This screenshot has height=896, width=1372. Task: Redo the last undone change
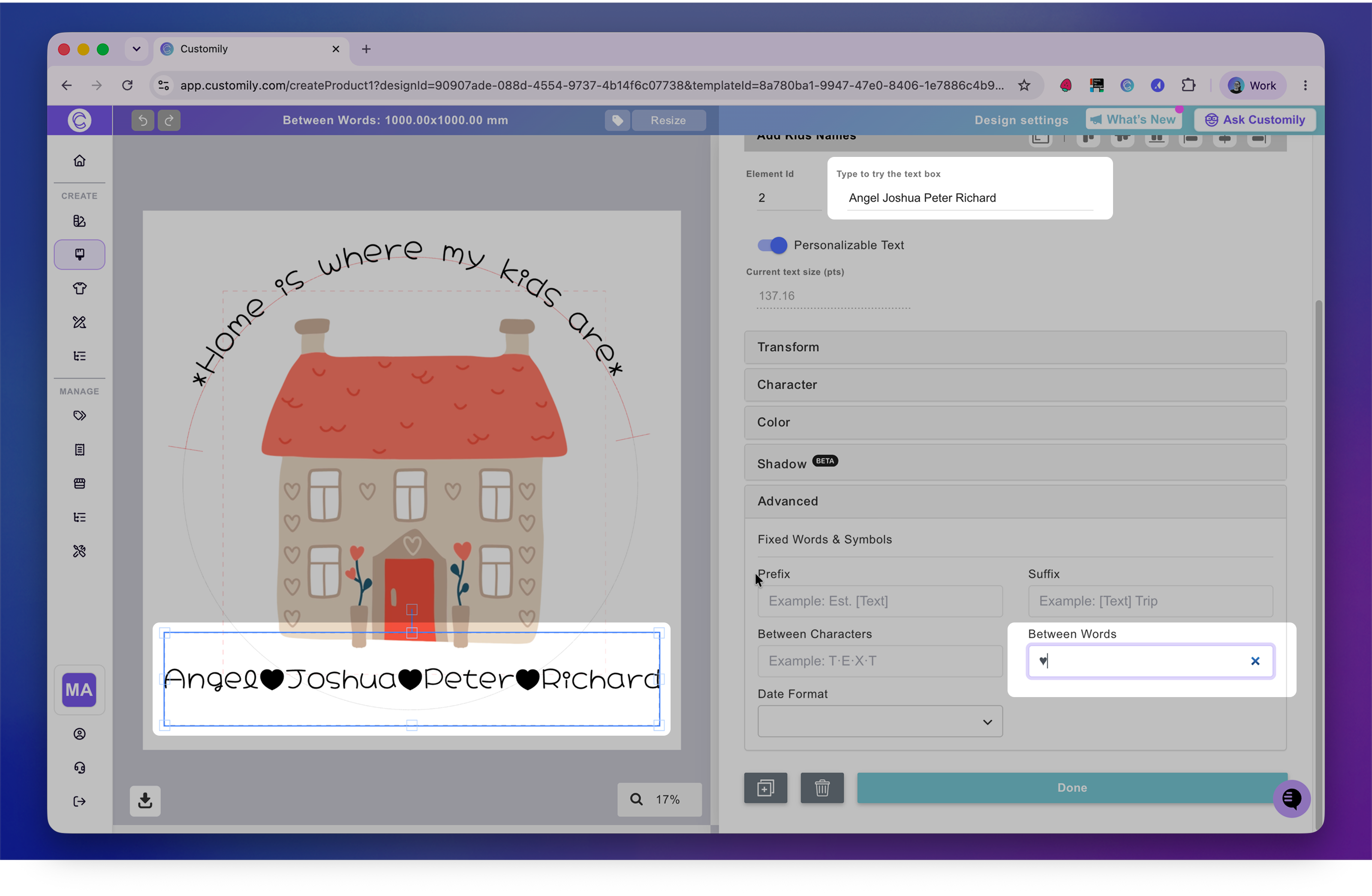169,120
